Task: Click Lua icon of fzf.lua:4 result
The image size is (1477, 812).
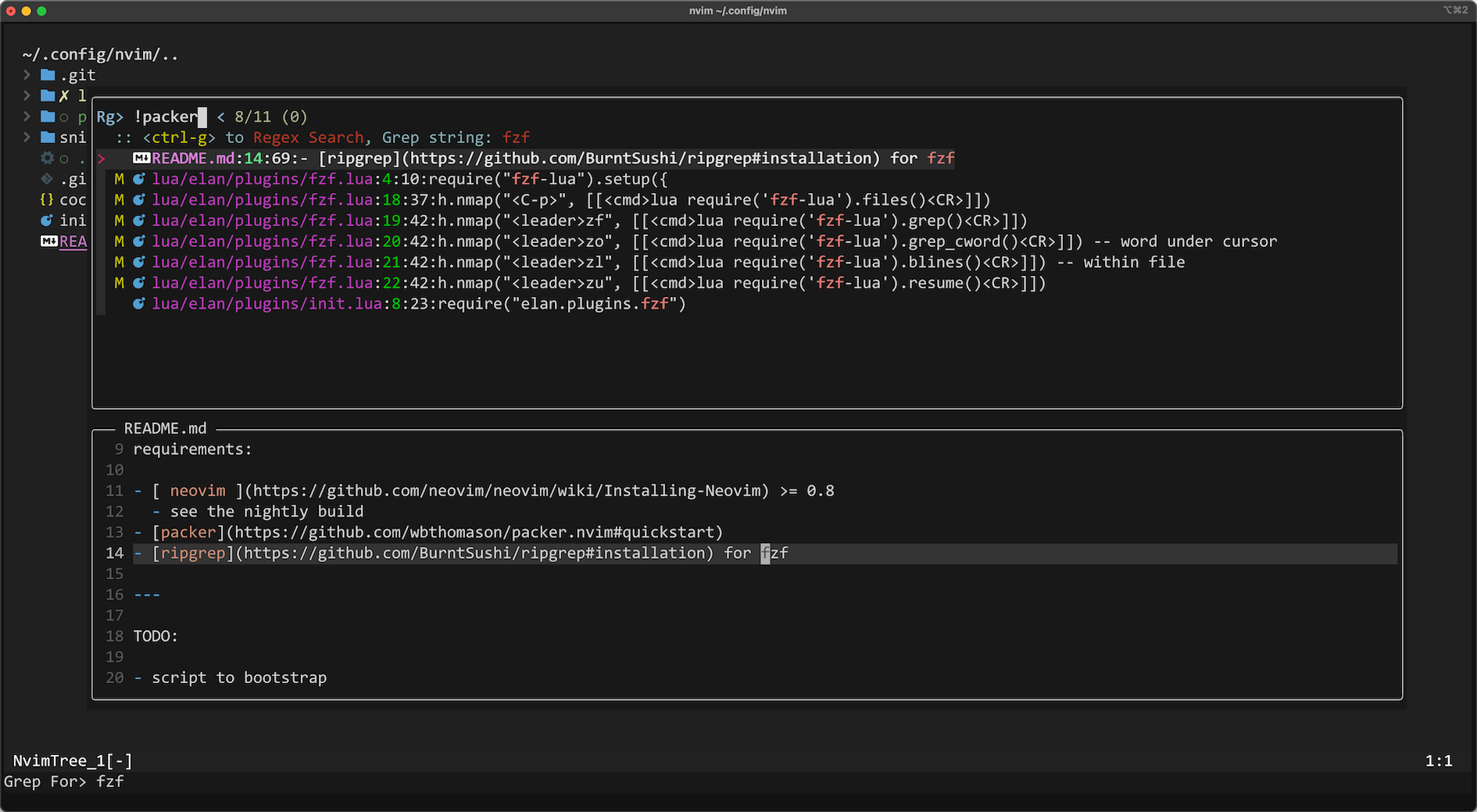Action: pyautogui.click(x=139, y=179)
